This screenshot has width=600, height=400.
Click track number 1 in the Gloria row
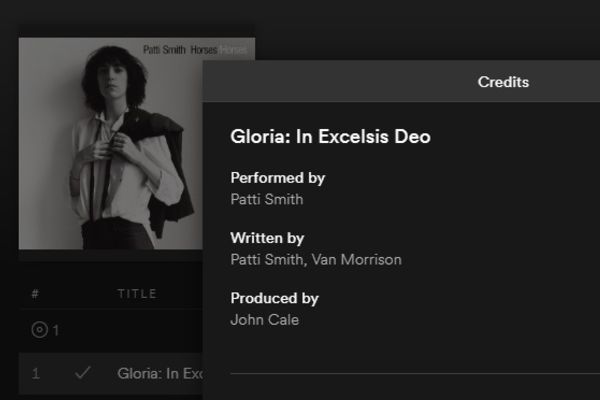click(x=36, y=374)
